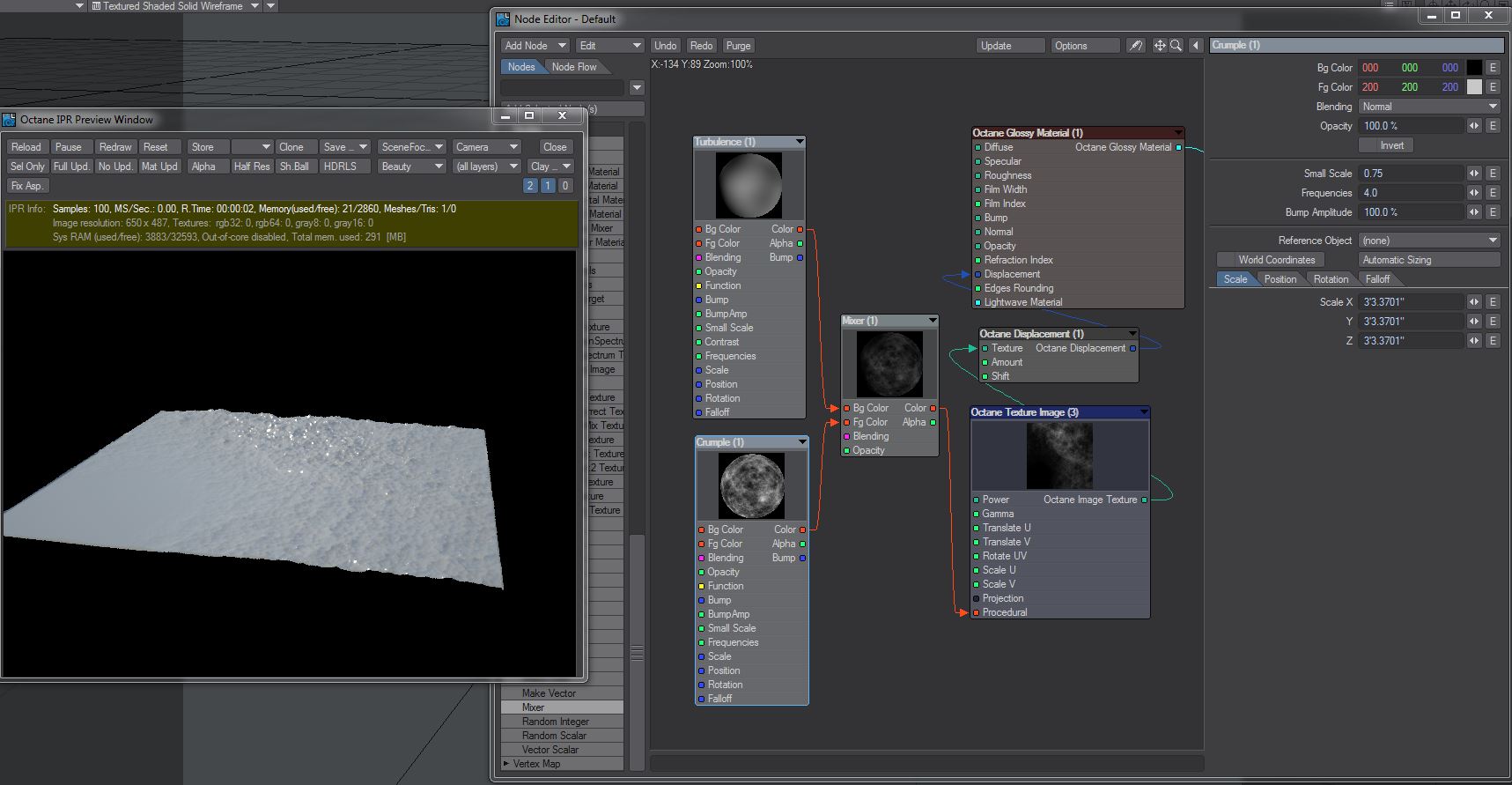
Task: Open the Blending dropdown set to Normal
Action: 1428,107
